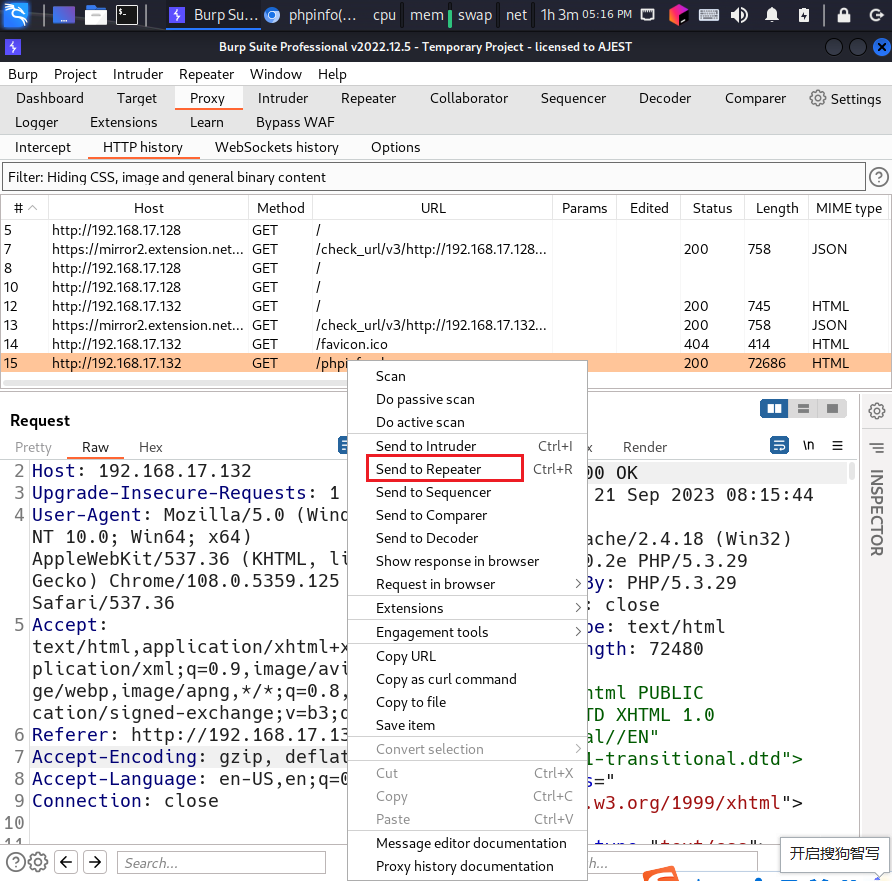Choose Save item in context menu
892x881 pixels.
click(x=467, y=725)
